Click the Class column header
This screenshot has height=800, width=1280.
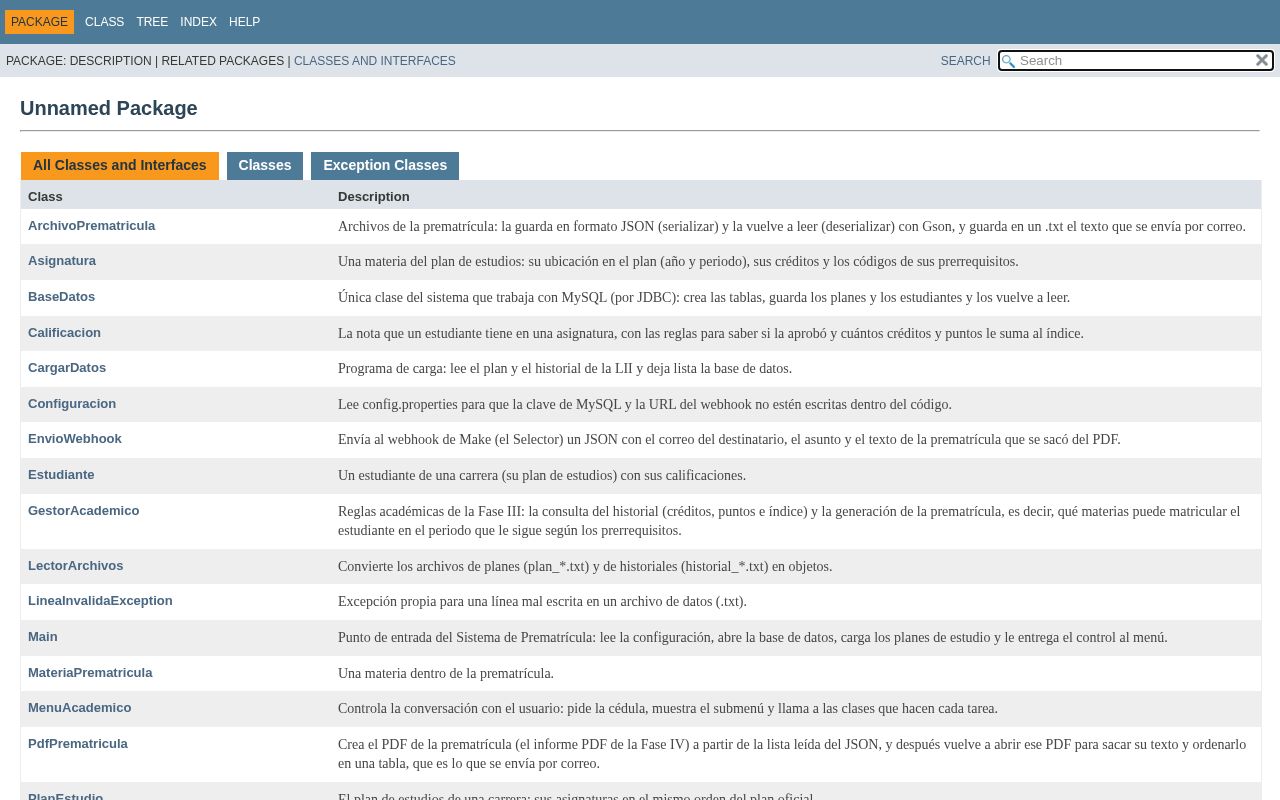click(45, 197)
